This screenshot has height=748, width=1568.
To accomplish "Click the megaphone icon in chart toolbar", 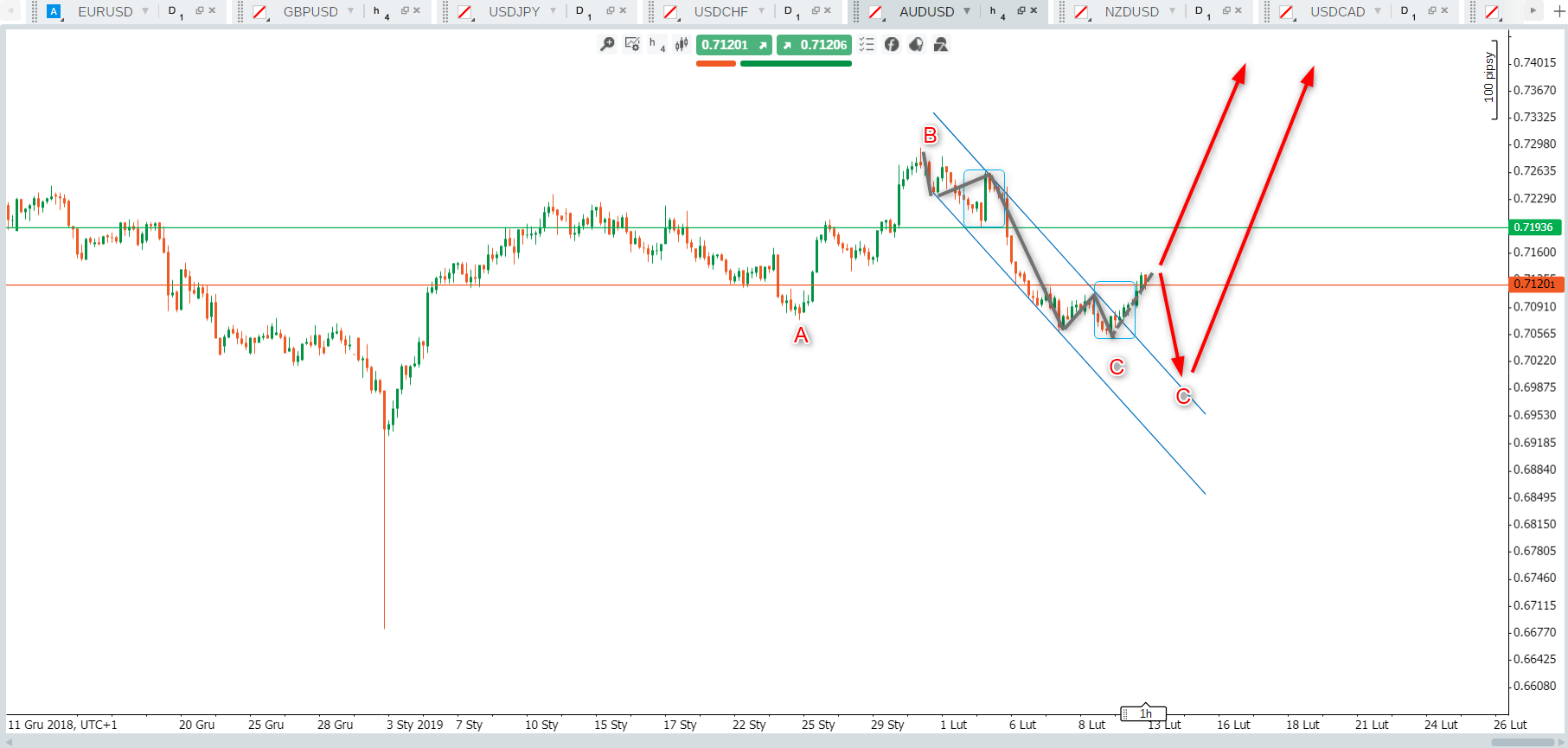I will [916, 44].
